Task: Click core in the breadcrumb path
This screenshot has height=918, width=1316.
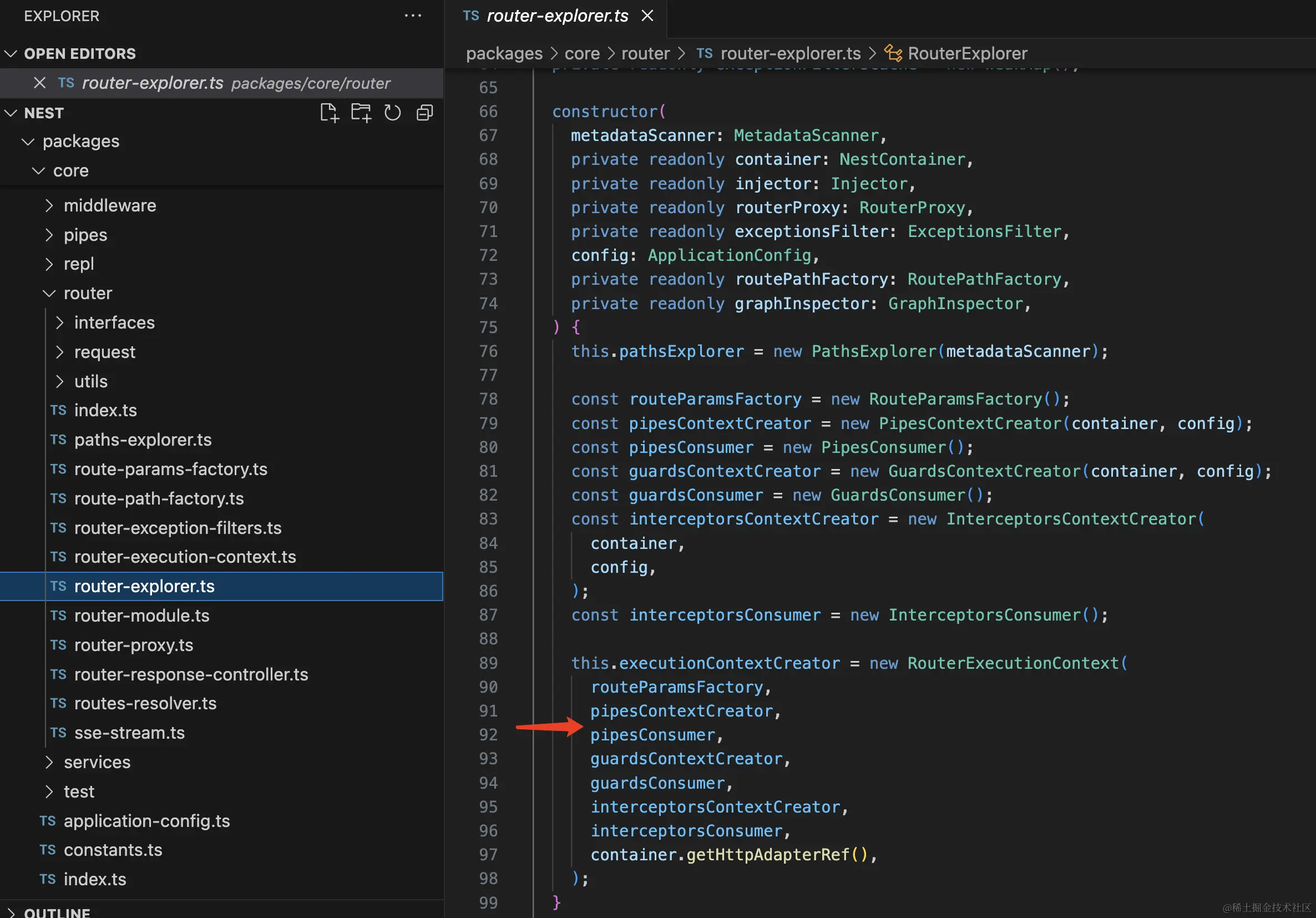Action: [x=582, y=53]
